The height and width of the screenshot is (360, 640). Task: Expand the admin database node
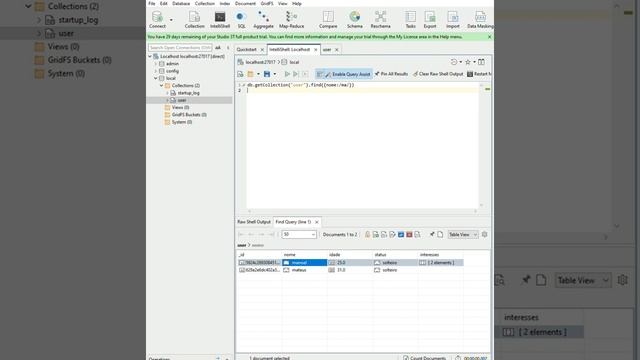[x=156, y=64]
